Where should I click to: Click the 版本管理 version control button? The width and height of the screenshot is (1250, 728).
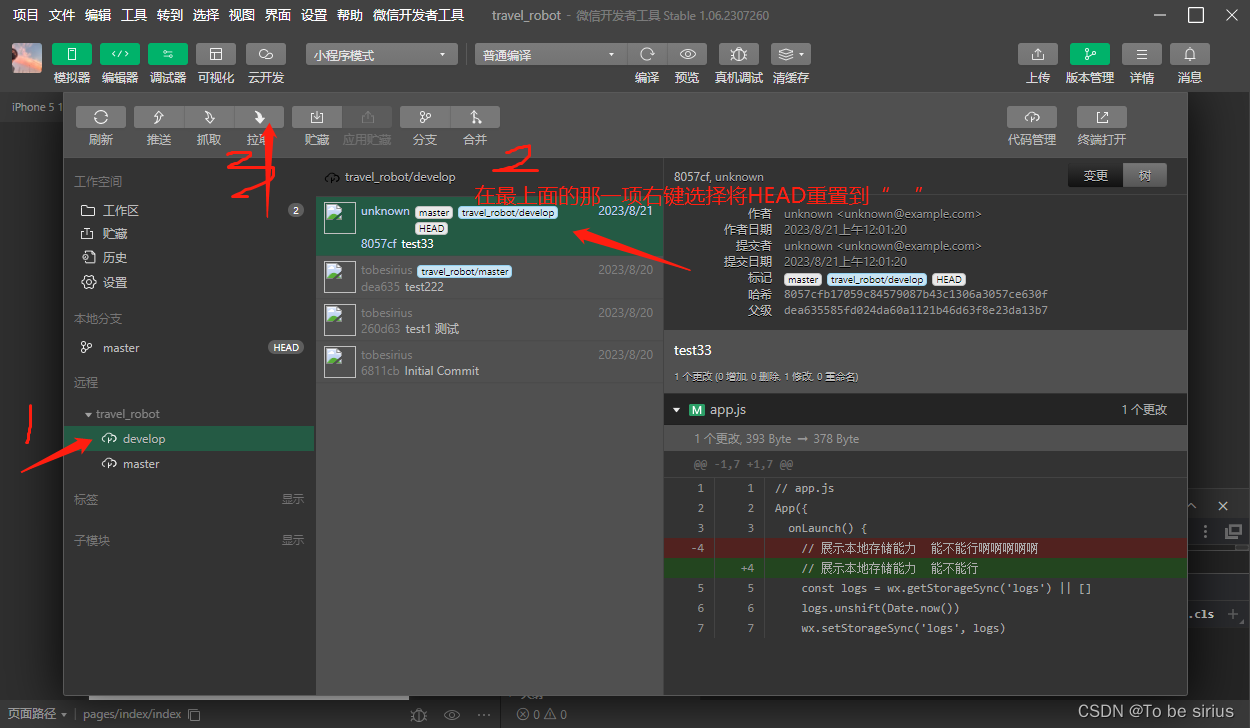[x=1090, y=54]
